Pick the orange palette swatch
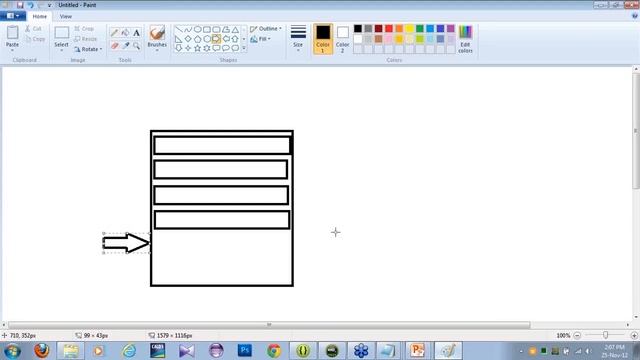This screenshot has width=640, height=360. pos(399,29)
